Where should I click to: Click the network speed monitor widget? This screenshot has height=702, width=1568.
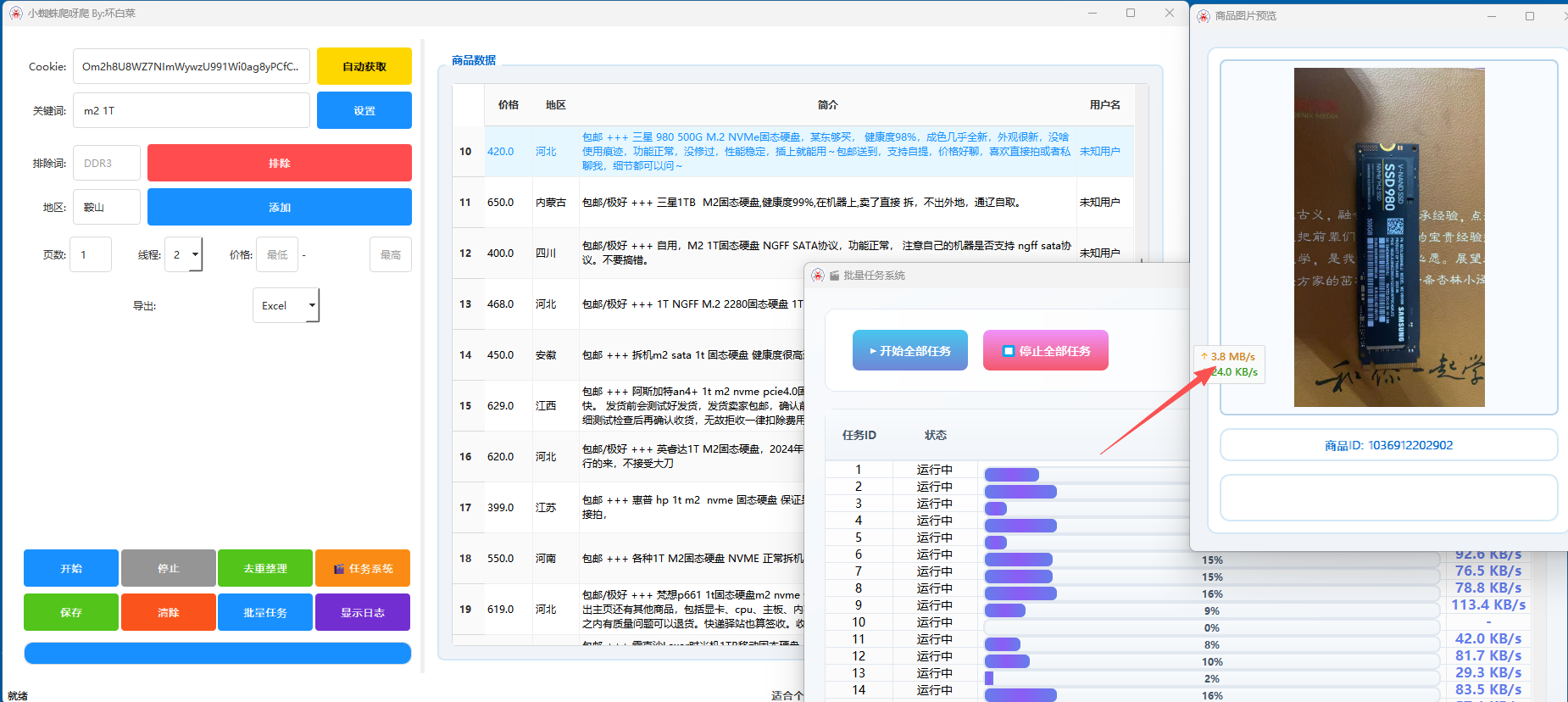1230,365
